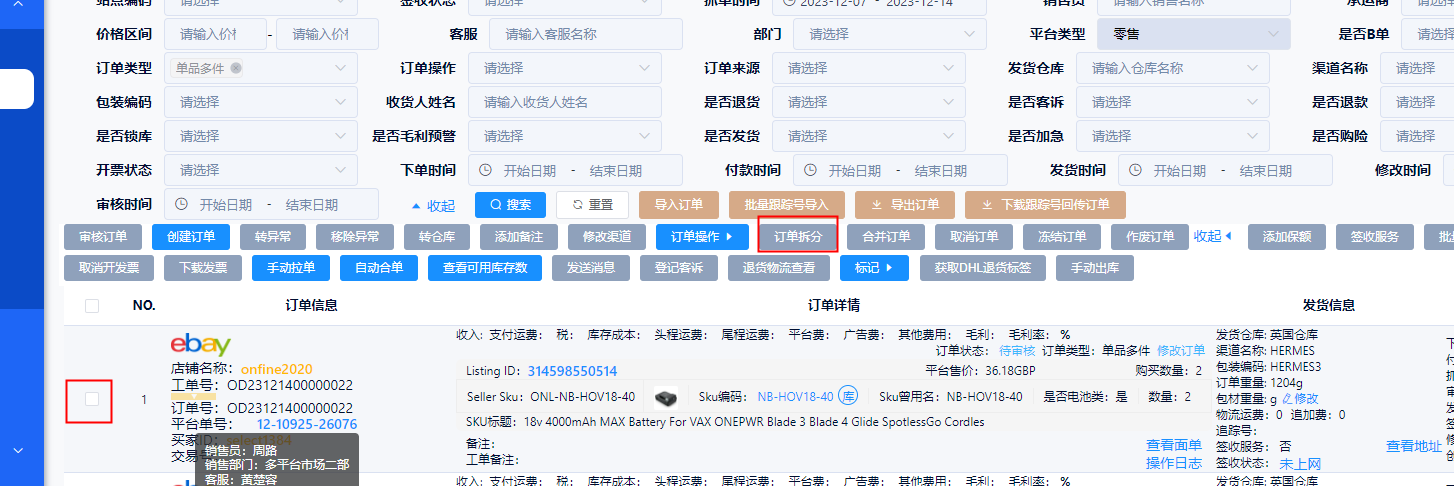Open the 开票状态 dropdown
1454x486 pixels.
(x=261, y=170)
